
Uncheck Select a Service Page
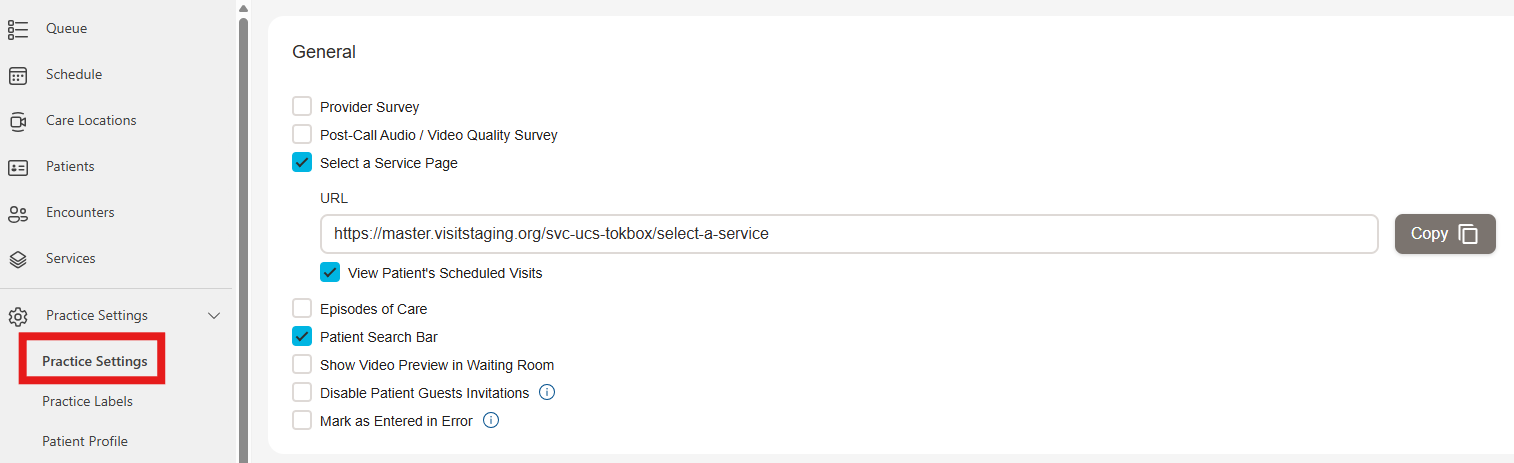(302, 162)
